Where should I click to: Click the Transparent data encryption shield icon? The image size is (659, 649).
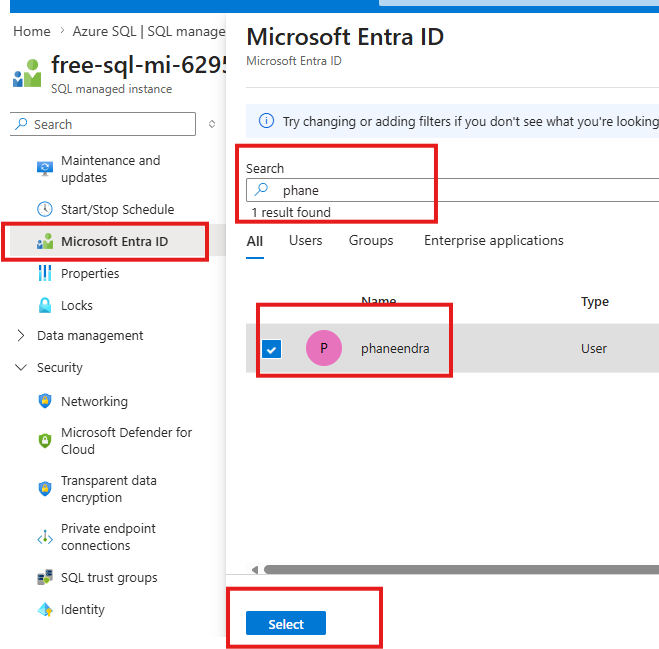[x=45, y=488]
